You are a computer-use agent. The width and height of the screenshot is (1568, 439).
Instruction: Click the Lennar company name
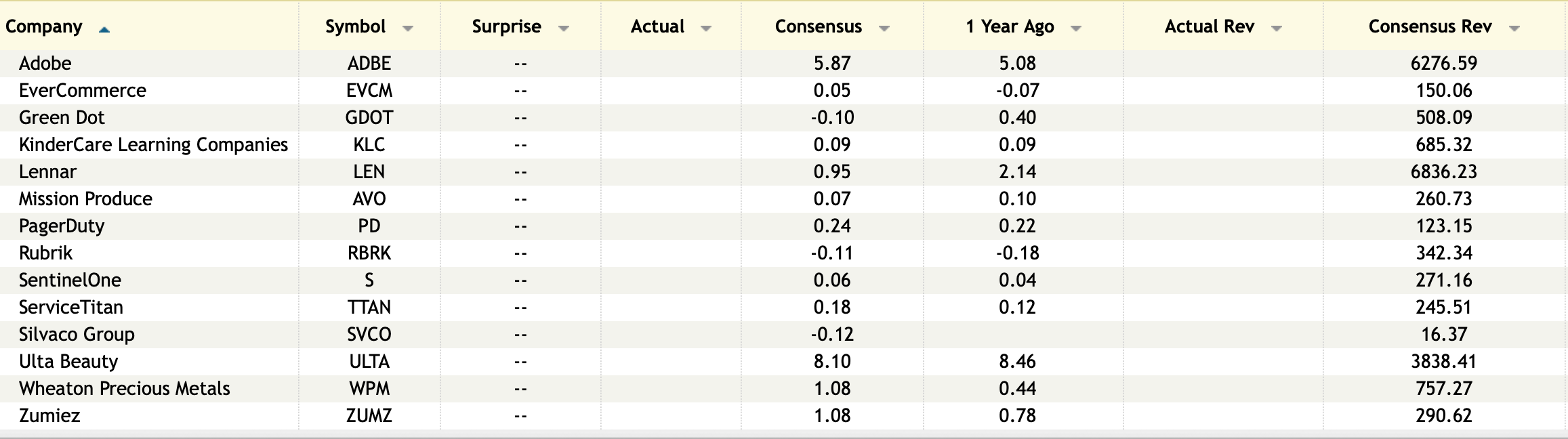[x=47, y=171]
